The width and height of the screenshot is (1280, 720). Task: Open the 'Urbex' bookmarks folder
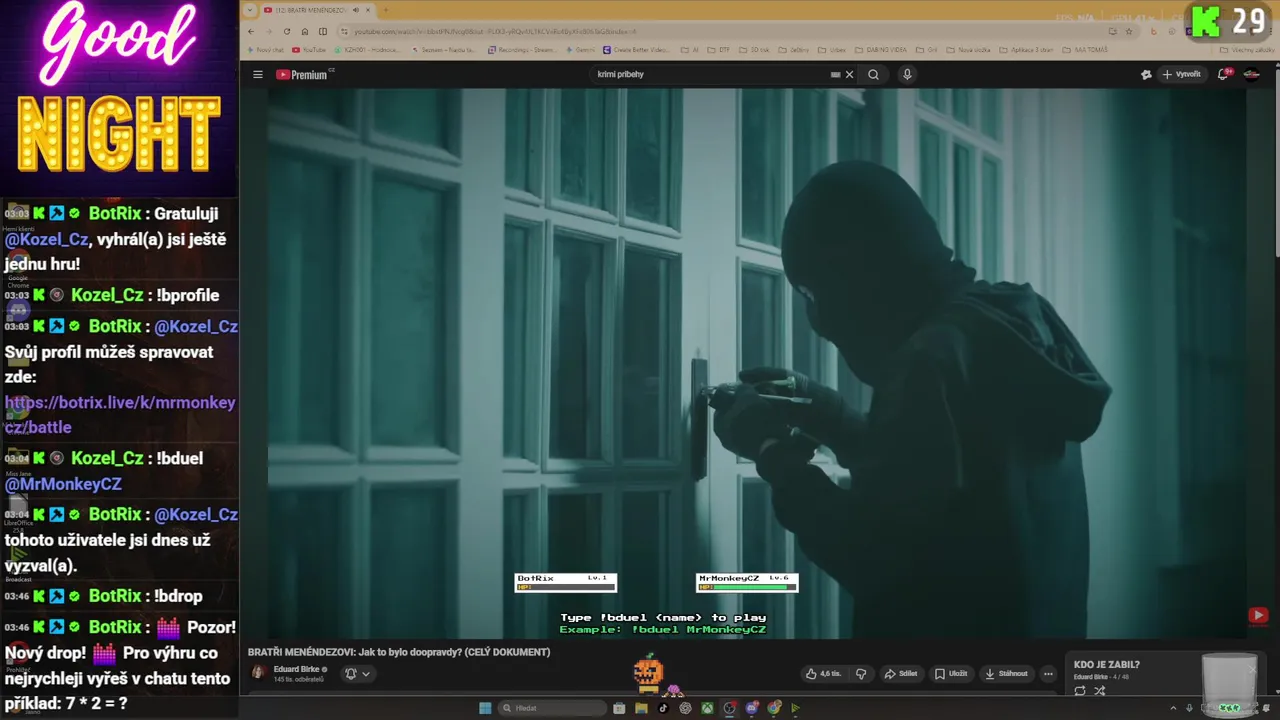[832, 50]
